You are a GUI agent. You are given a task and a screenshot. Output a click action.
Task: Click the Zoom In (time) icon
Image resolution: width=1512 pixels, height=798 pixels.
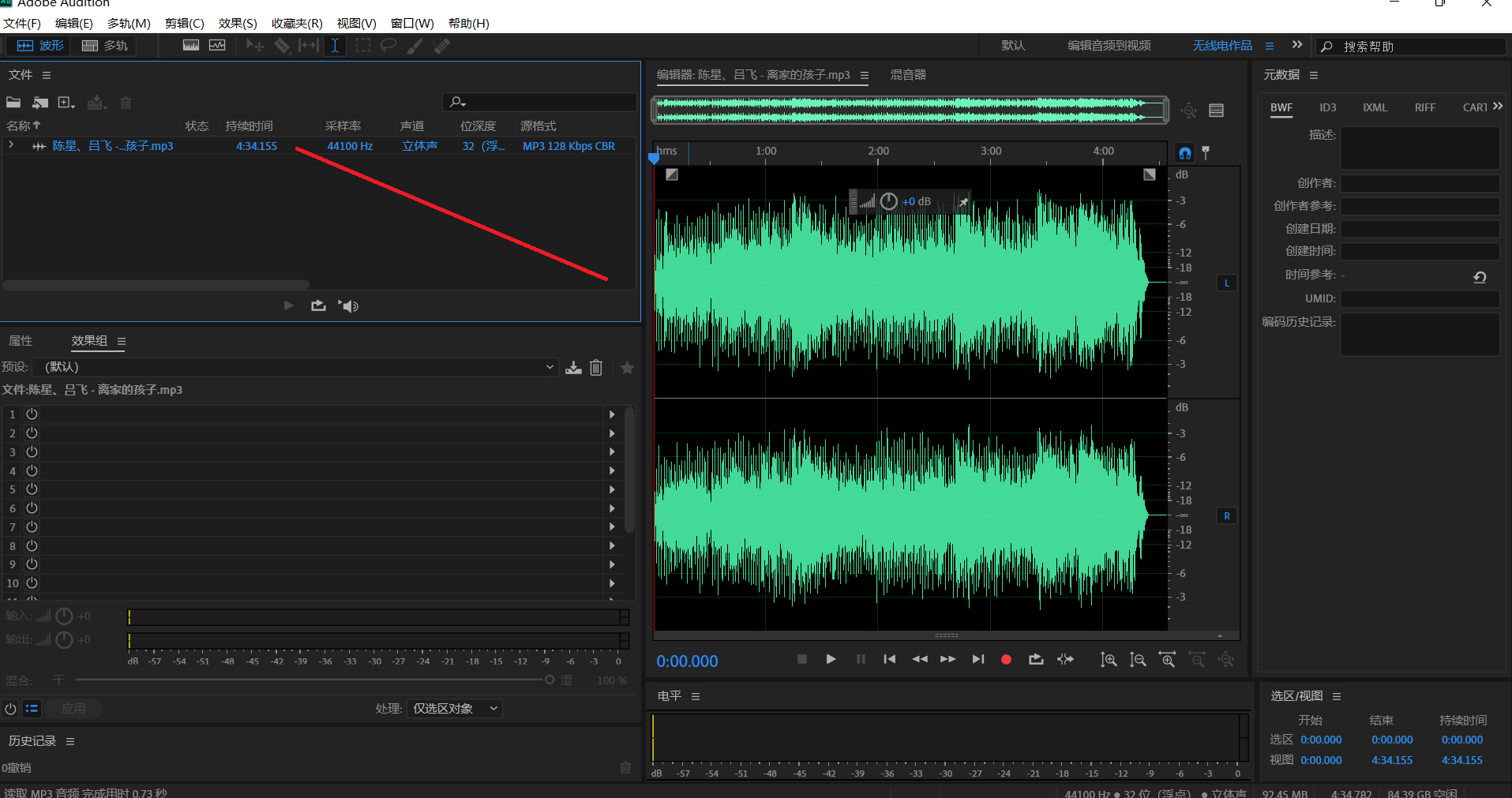click(1167, 660)
